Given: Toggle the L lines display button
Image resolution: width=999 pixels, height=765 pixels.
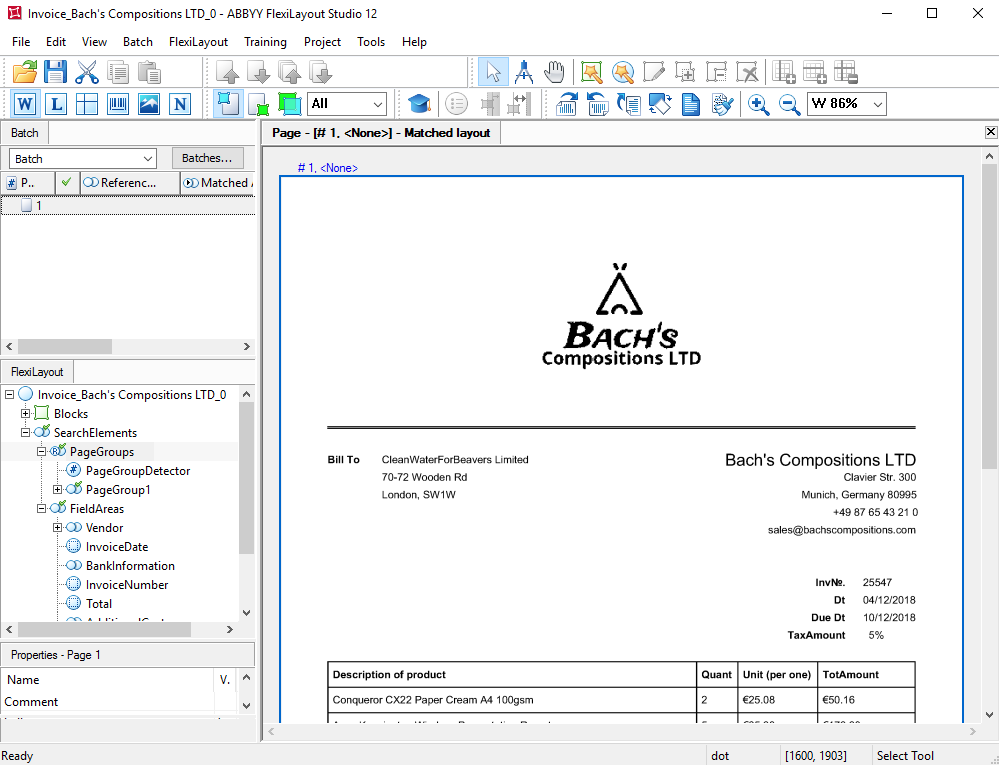Looking at the screenshot, I should (56, 104).
